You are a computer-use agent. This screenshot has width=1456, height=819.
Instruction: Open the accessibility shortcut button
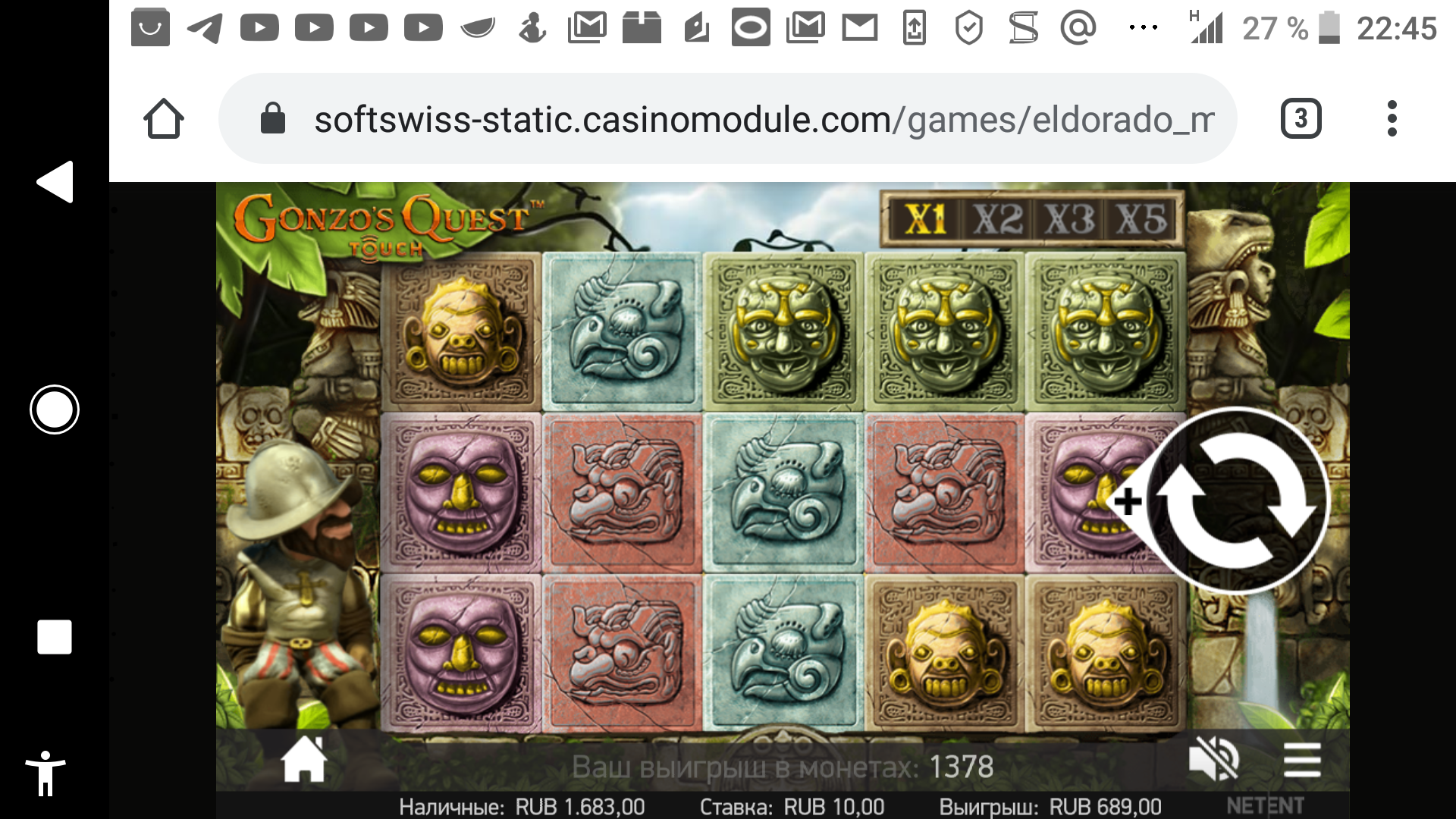45,773
